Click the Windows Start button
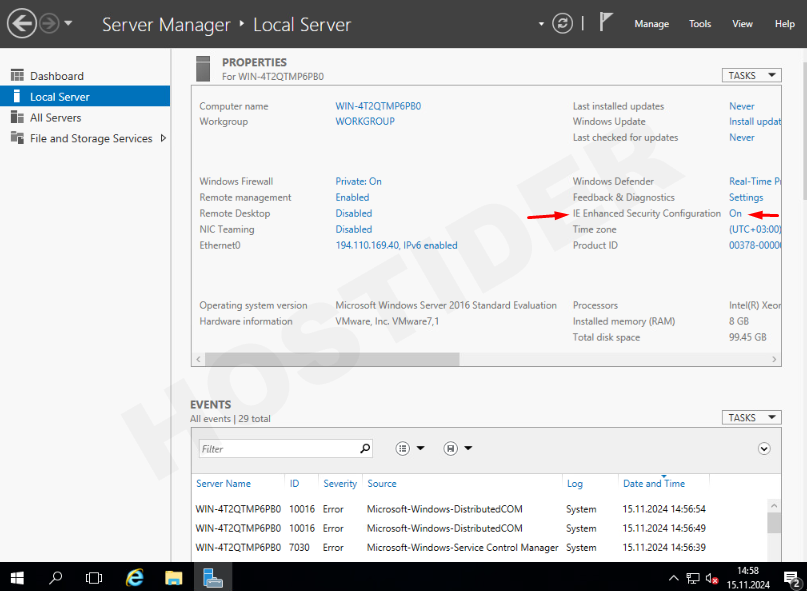The image size is (807, 591). (17, 577)
